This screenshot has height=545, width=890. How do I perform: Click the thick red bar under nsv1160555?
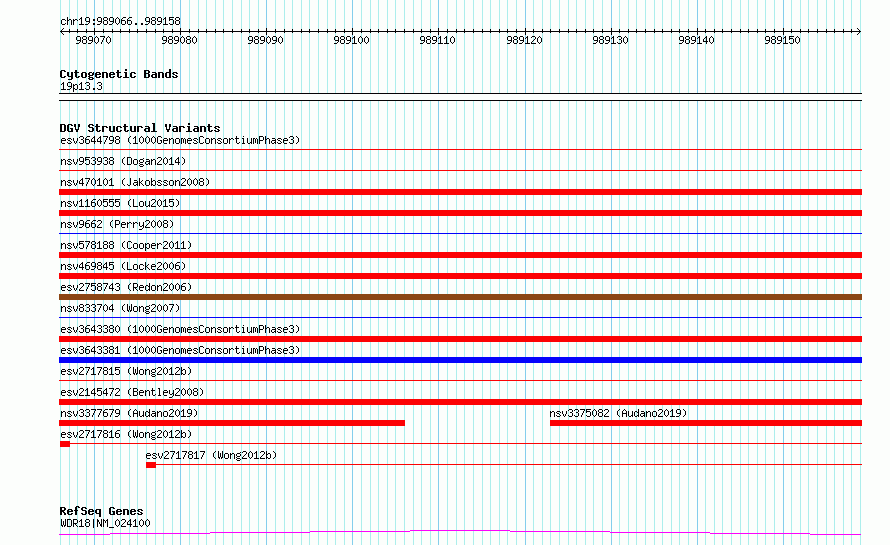point(460,213)
